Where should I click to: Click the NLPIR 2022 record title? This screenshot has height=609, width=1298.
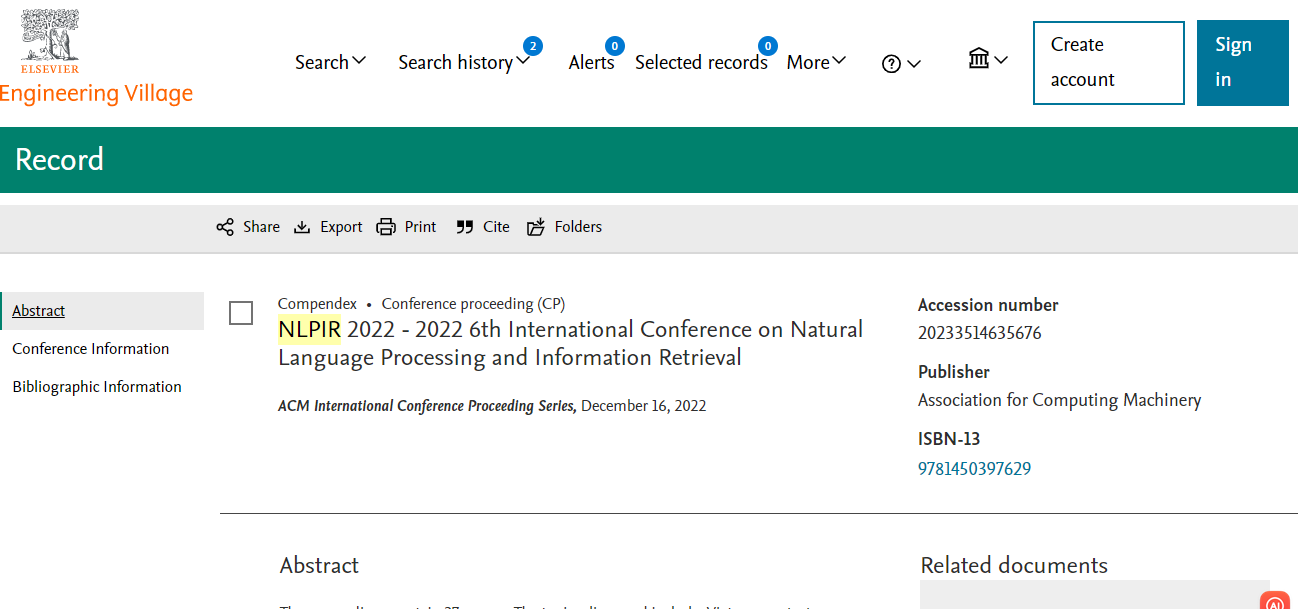(x=571, y=343)
